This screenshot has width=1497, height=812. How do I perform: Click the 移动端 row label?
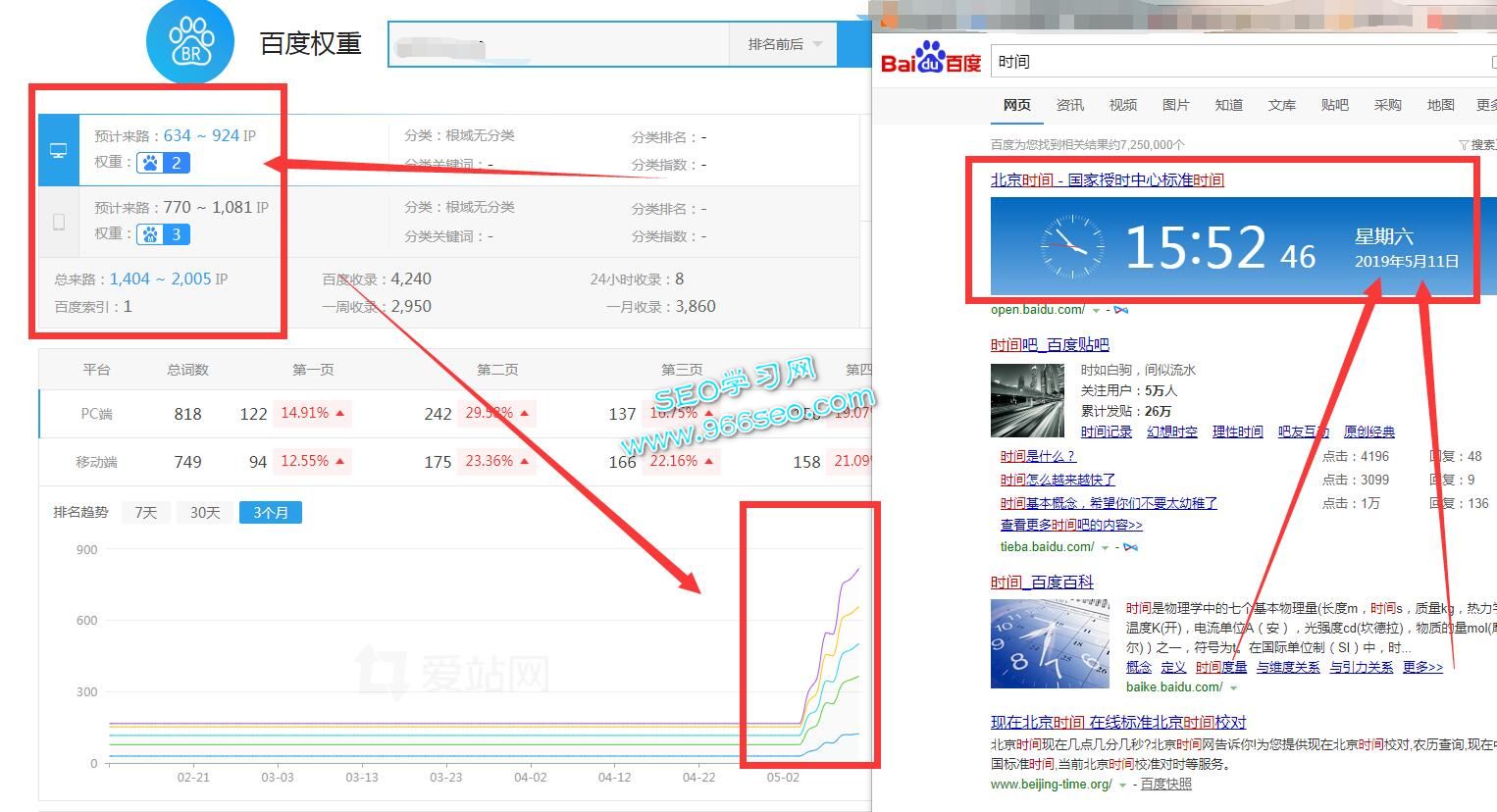pyautogui.click(x=96, y=462)
